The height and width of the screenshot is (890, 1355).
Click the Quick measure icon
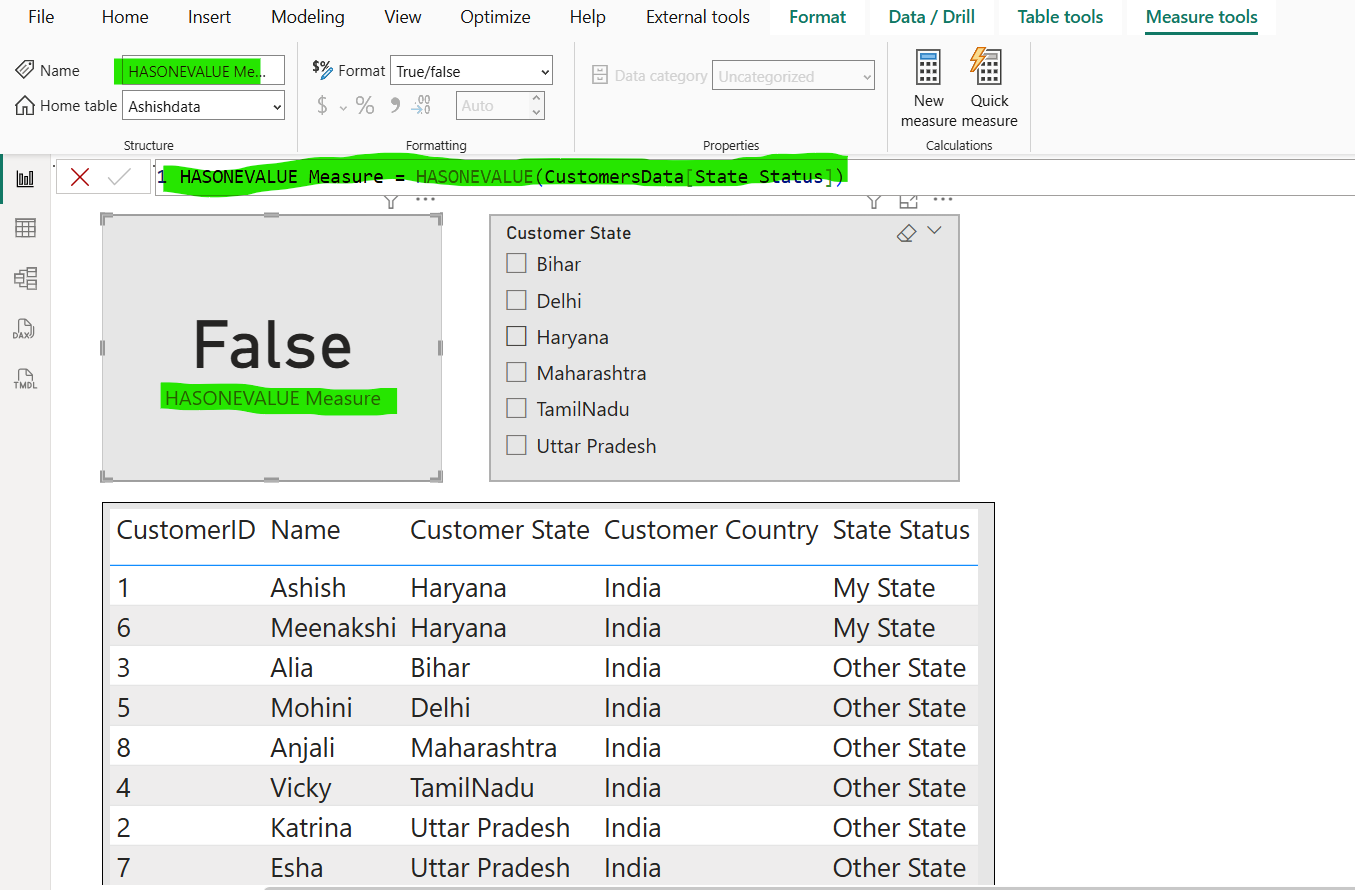tap(988, 68)
